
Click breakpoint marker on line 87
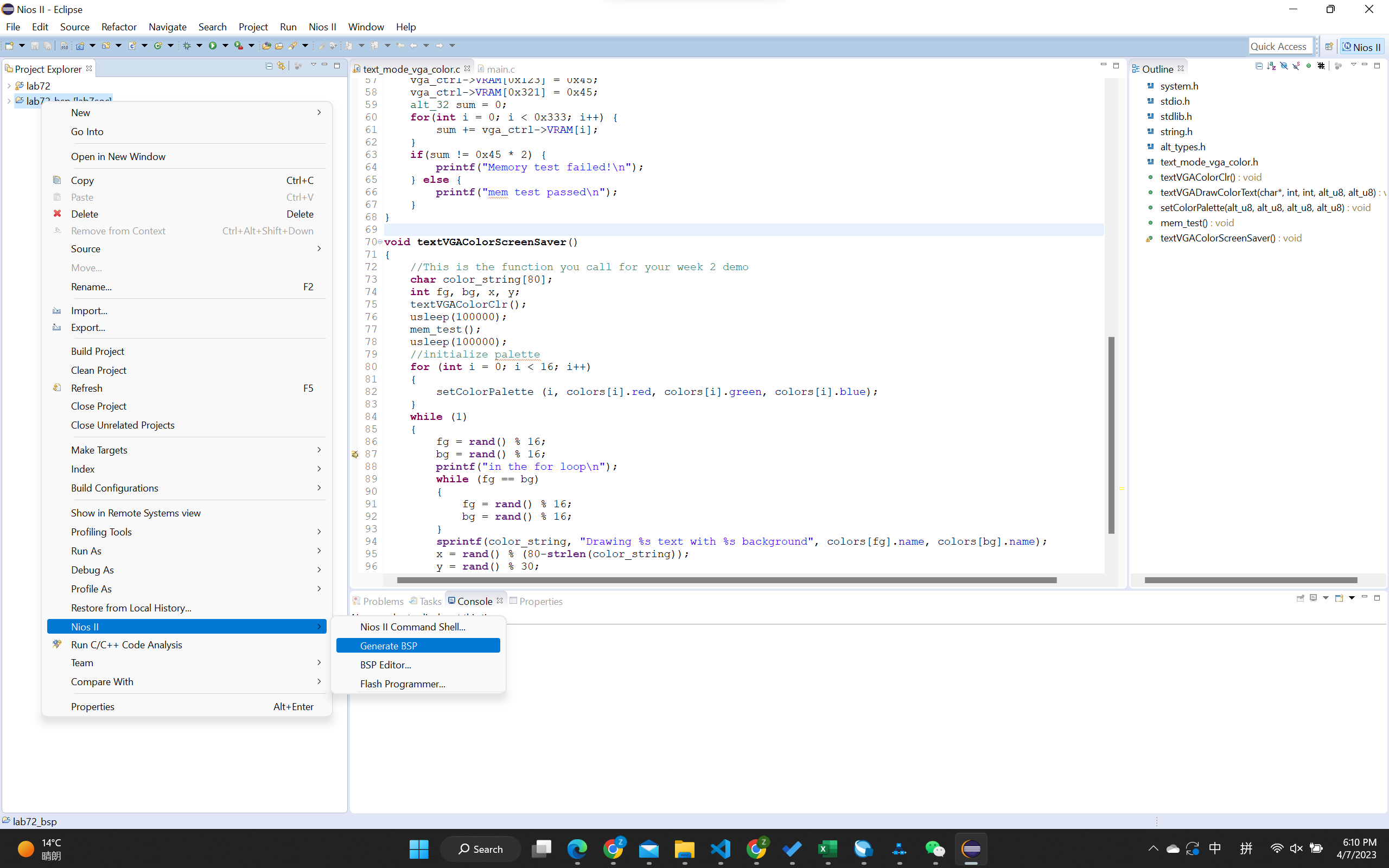(355, 454)
